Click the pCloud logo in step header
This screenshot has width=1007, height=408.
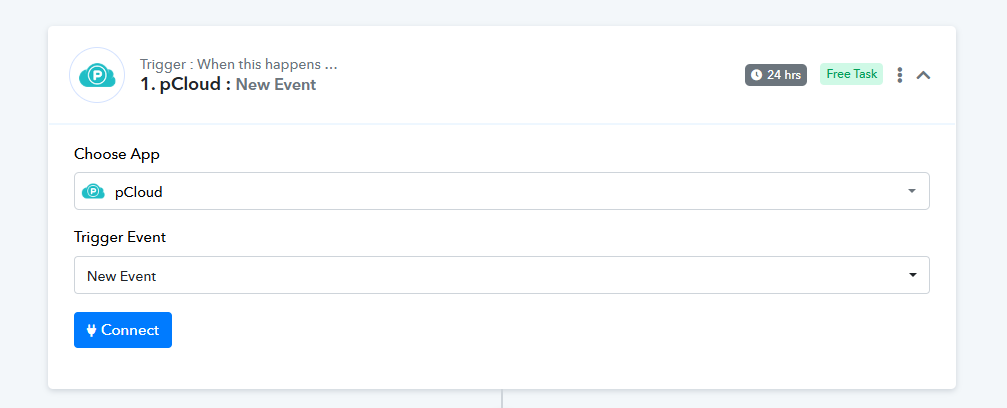[97, 75]
